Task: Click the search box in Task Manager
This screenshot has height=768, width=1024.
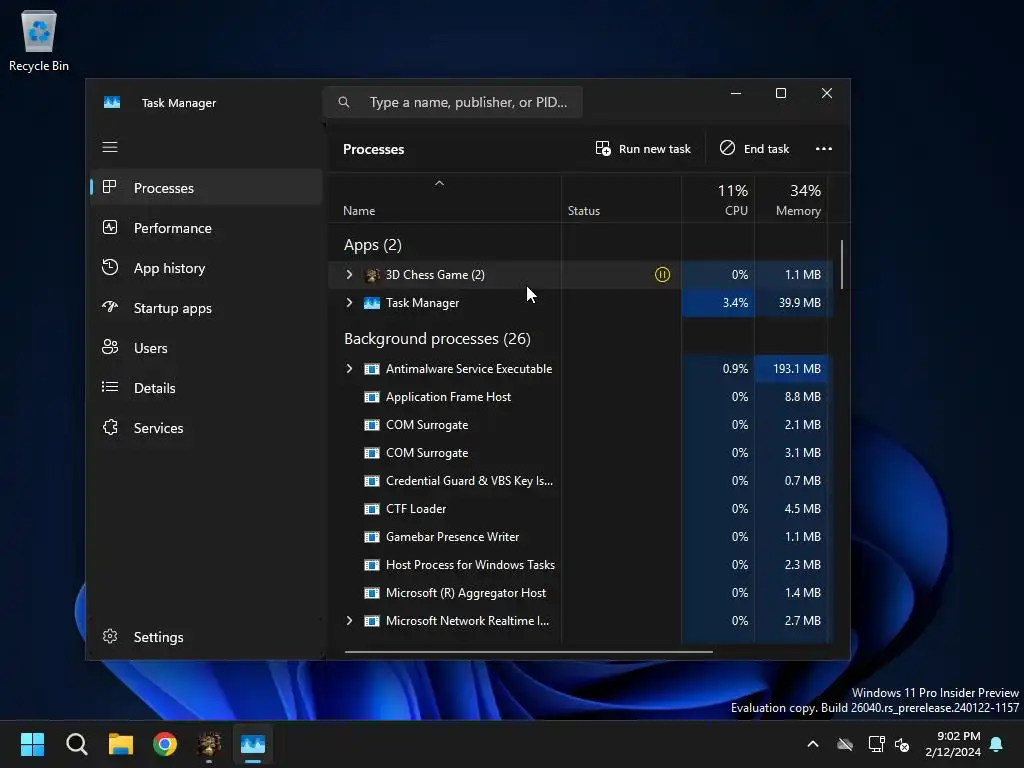Action: click(453, 102)
